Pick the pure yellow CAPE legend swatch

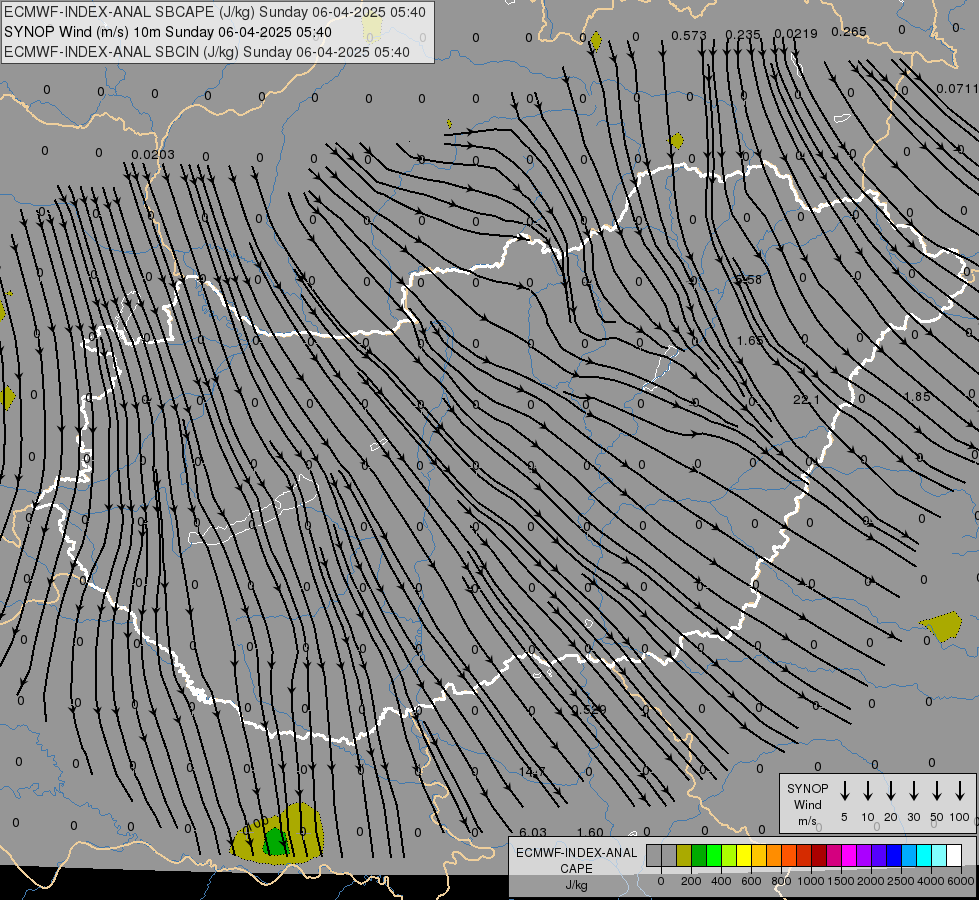pos(744,855)
